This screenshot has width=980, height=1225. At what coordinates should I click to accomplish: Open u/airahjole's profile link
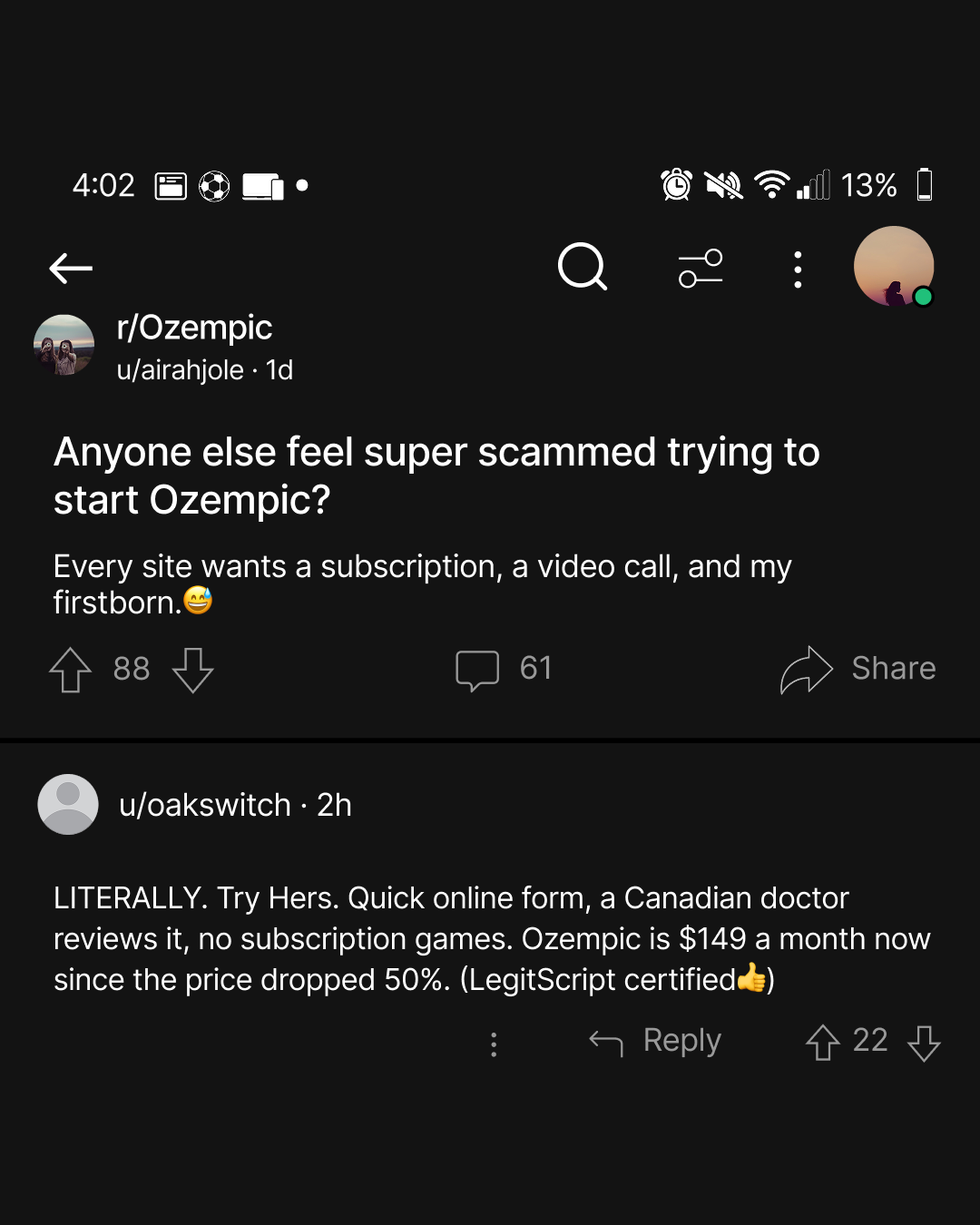[x=181, y=370]
